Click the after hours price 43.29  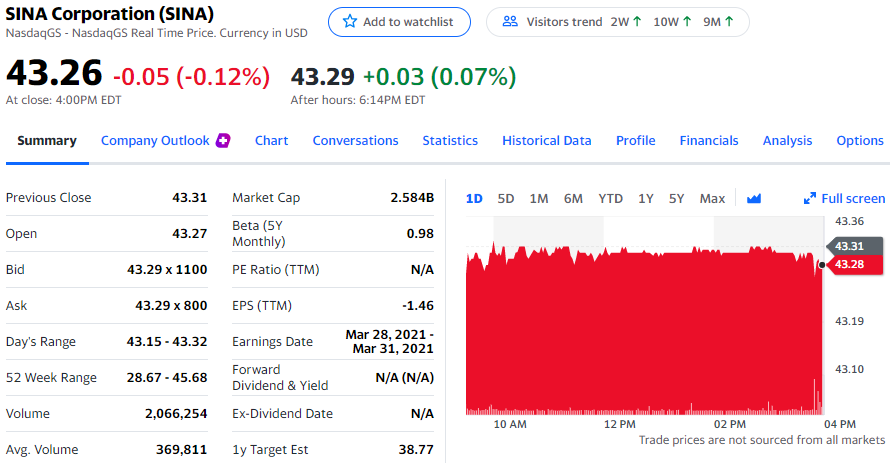(x=322, y=77)
